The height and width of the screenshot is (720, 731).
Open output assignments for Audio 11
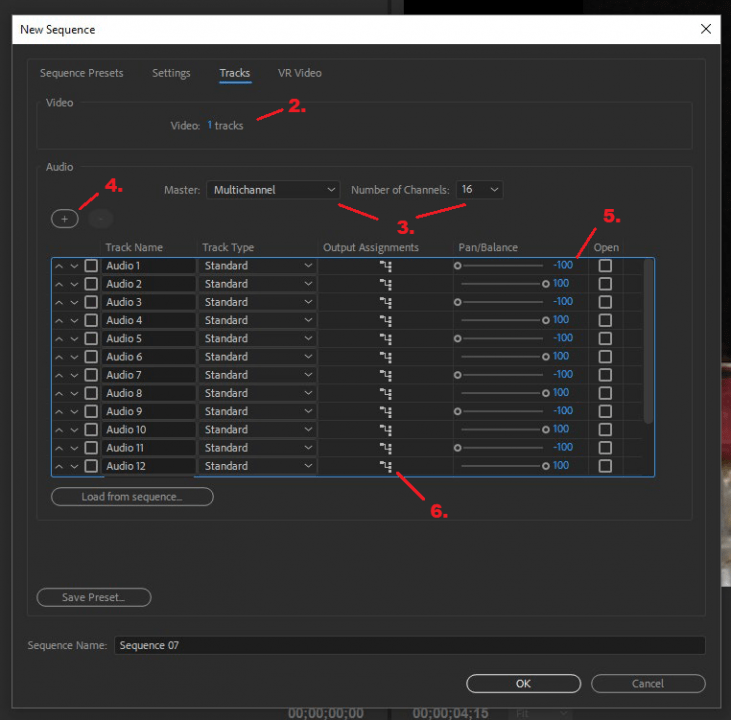(386, 448)
